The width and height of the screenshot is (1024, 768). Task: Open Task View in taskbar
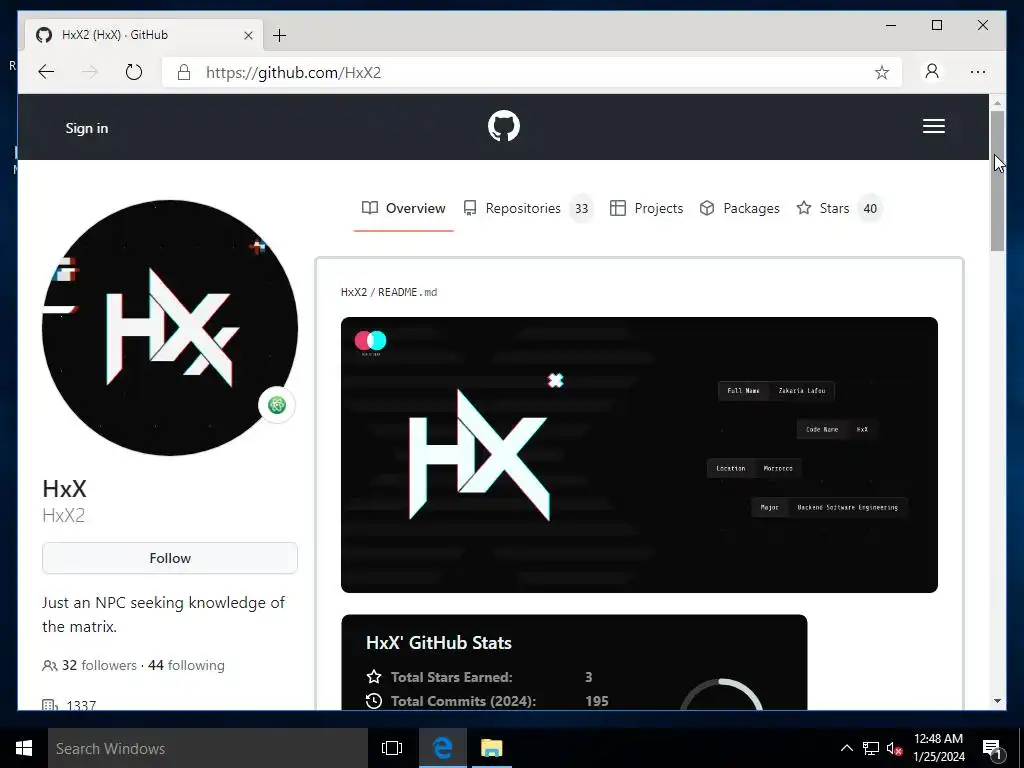[392, 748]
